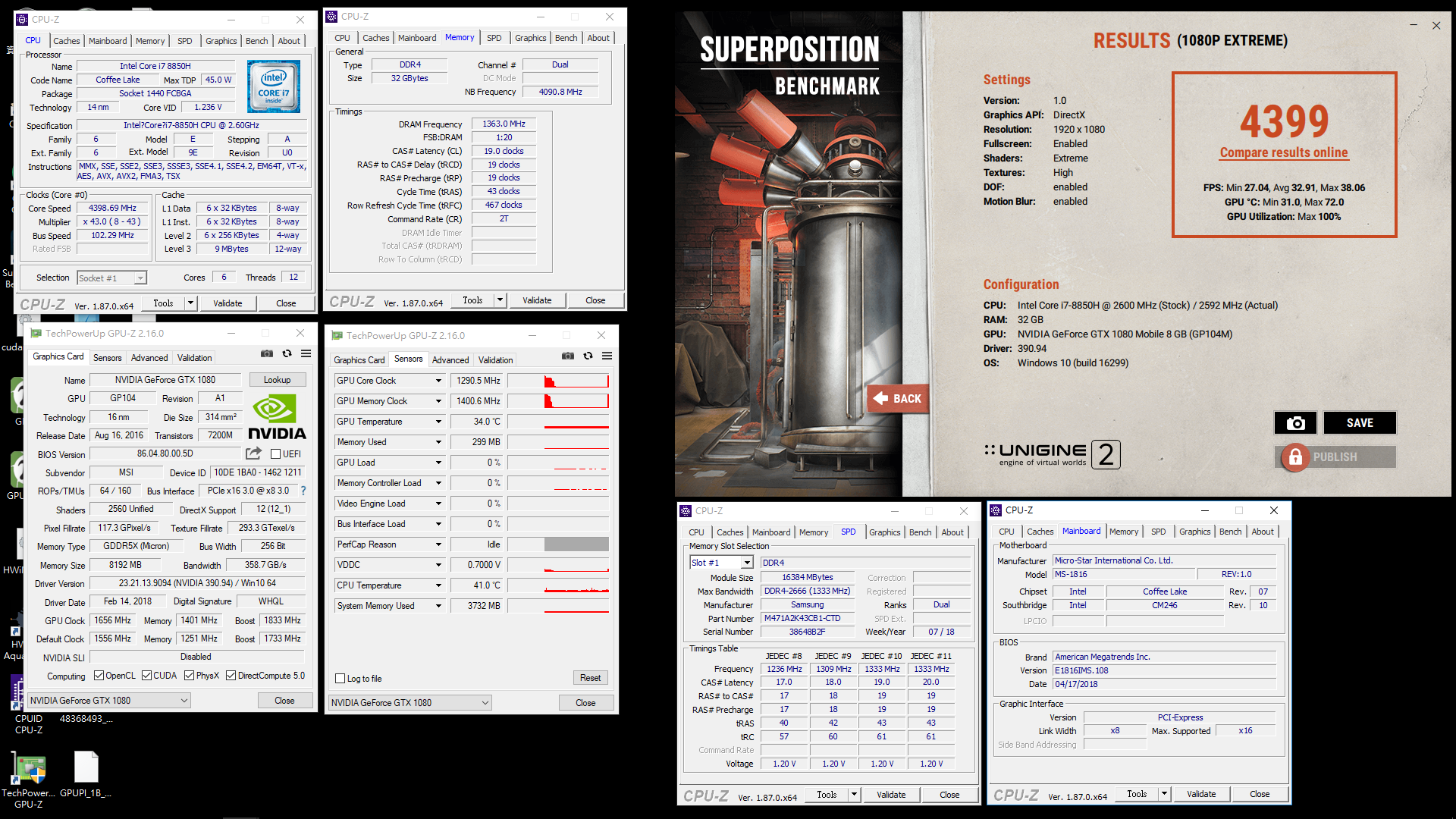The width and height of the screenshot is (1456, 819).
Task: Click the lock icon on Publish button
Action: [1295, 457]
